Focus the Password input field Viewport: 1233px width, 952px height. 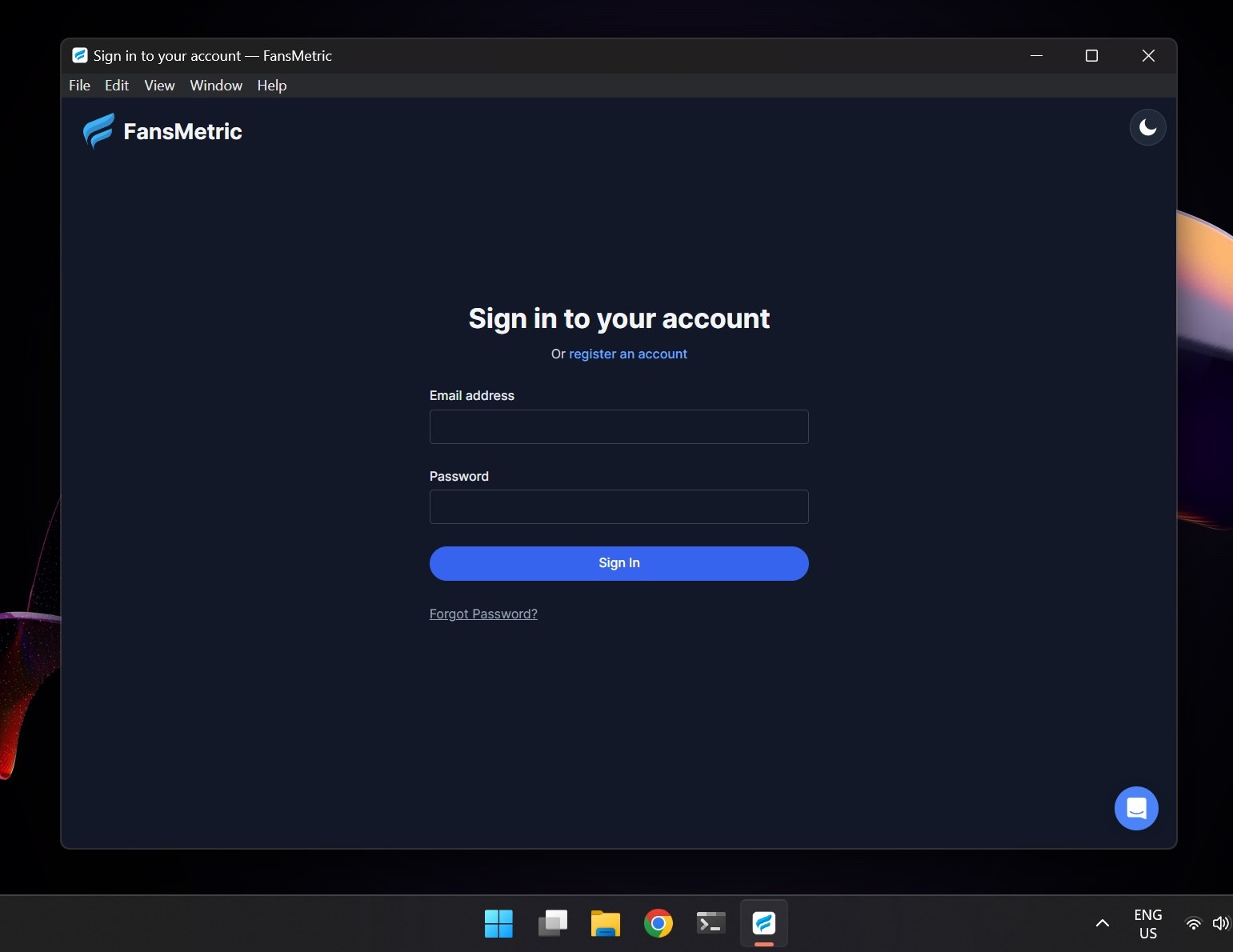click(619, 507)
